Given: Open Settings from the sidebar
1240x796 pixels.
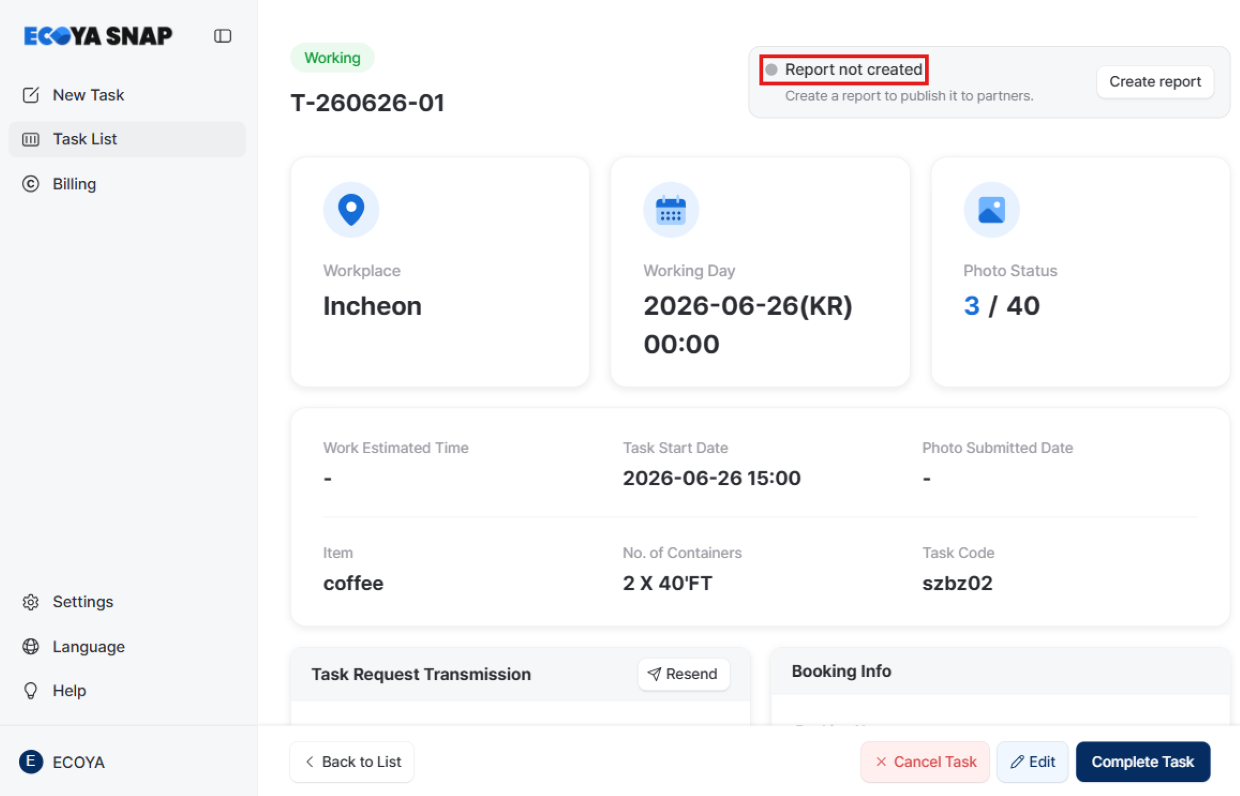Looking at the screenshot, I should click(127, 602).
